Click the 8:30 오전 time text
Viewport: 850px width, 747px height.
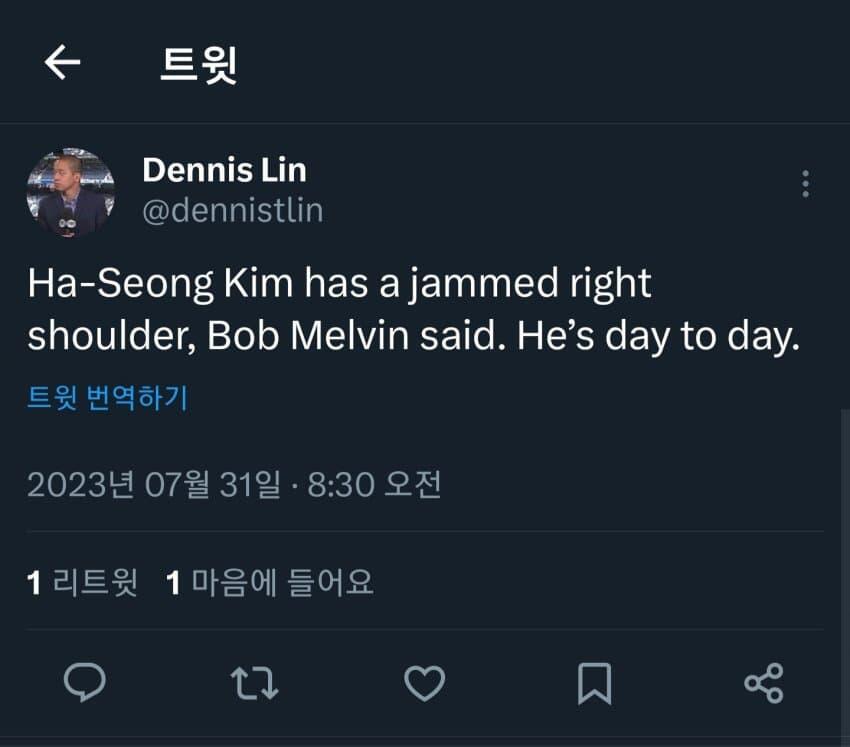click(x=374, y=485)
